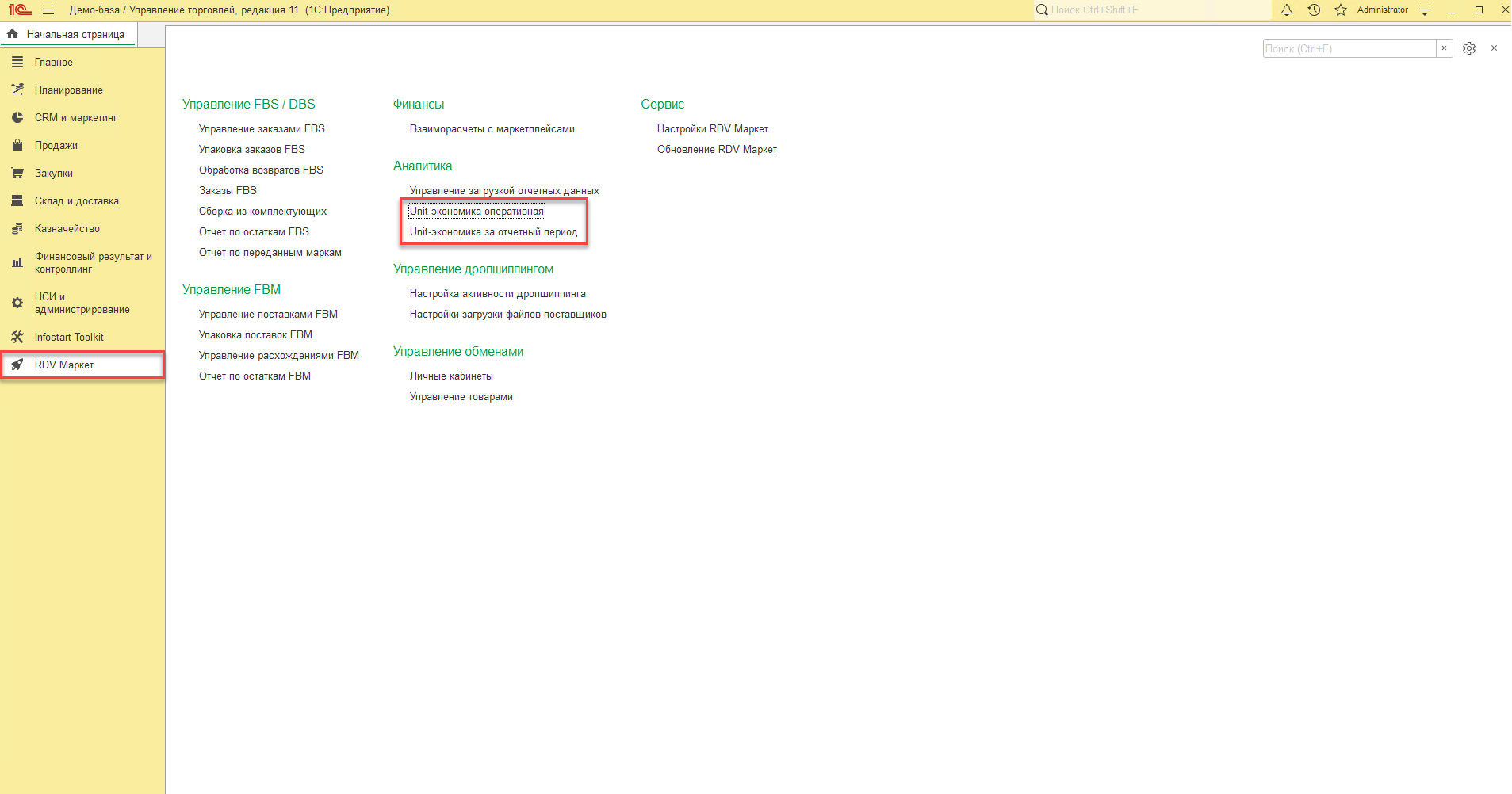
Task: Clear the function search field
Action: tap(1444, 48)
